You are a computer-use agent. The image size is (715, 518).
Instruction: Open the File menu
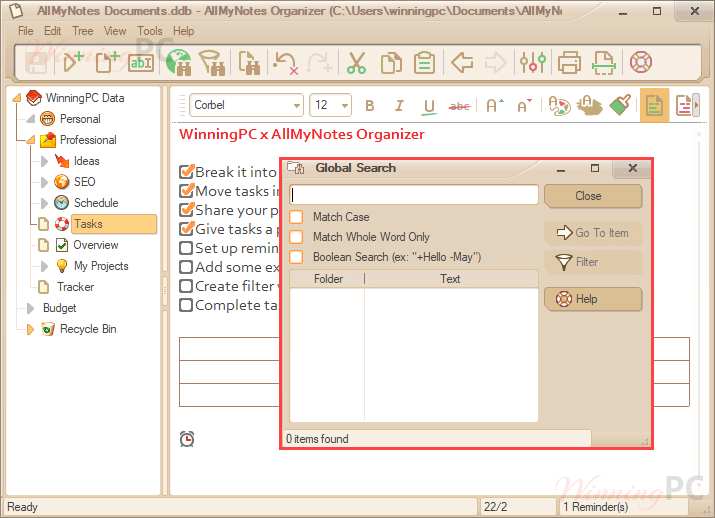point(26,31)
